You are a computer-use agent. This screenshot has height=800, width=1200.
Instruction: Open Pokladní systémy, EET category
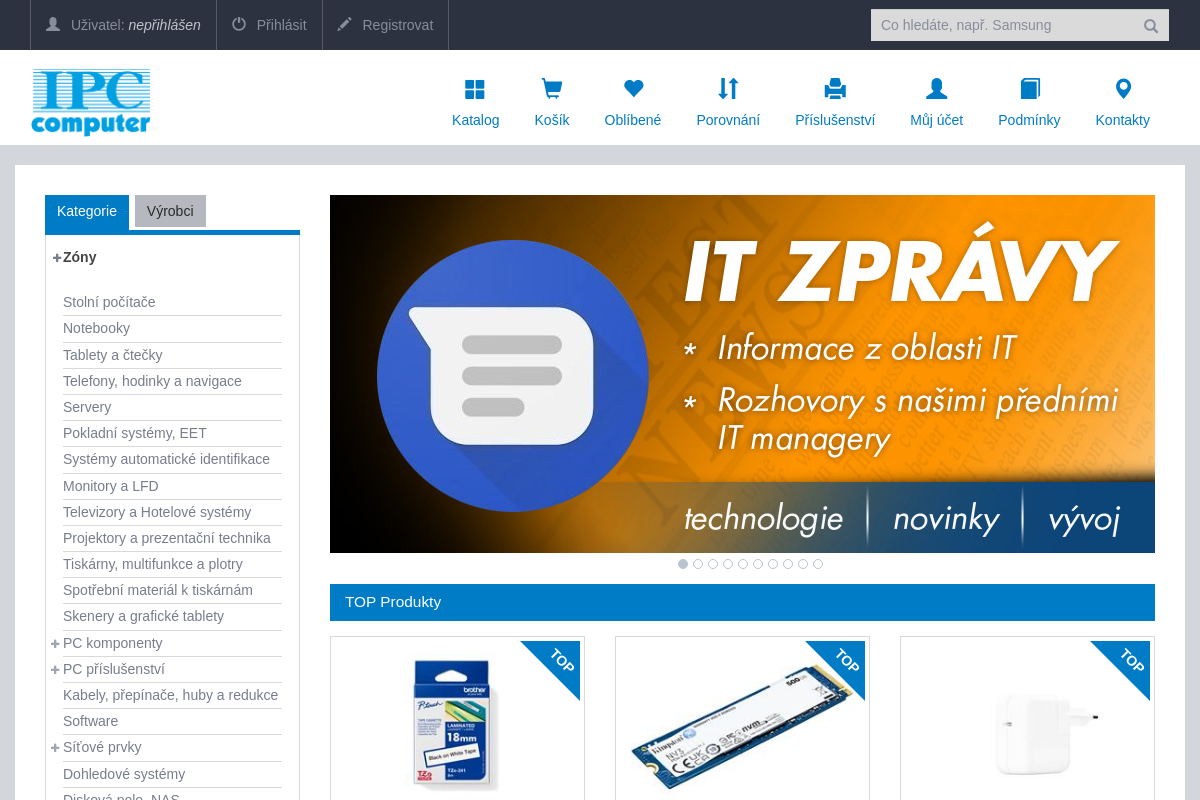pos(135,433)
